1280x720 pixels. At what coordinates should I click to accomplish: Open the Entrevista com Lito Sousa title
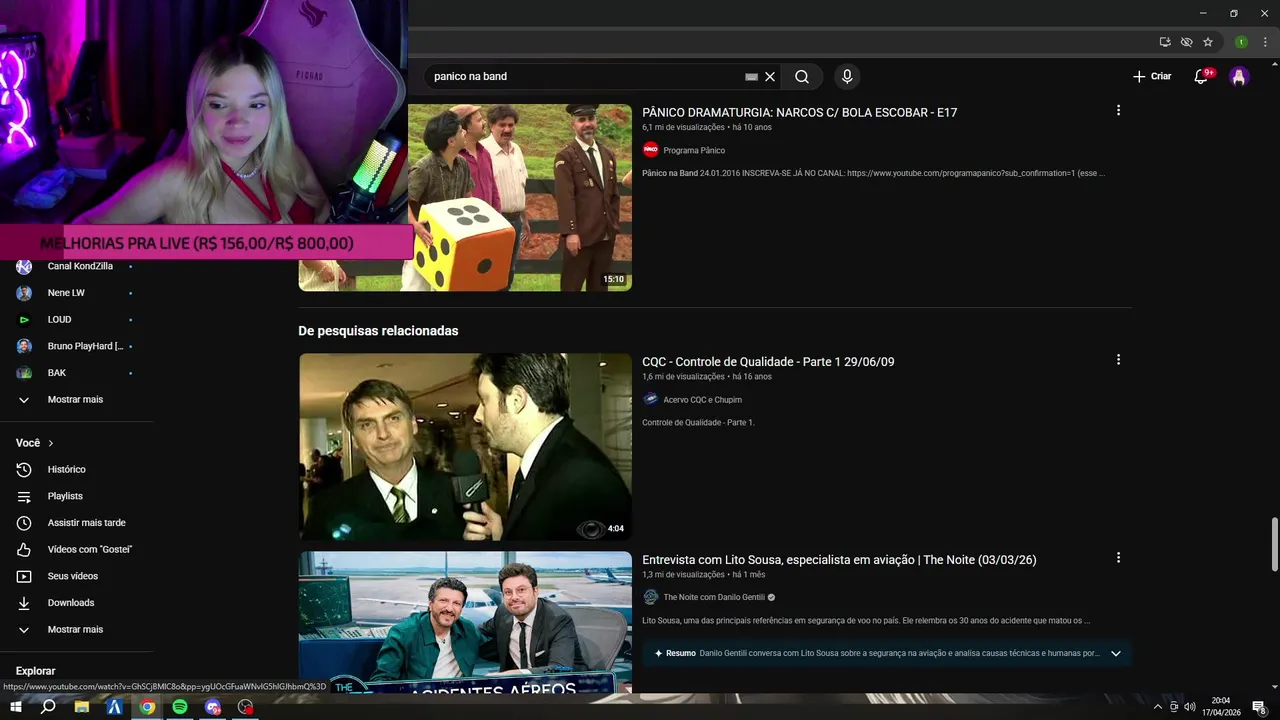click(839, 560)
